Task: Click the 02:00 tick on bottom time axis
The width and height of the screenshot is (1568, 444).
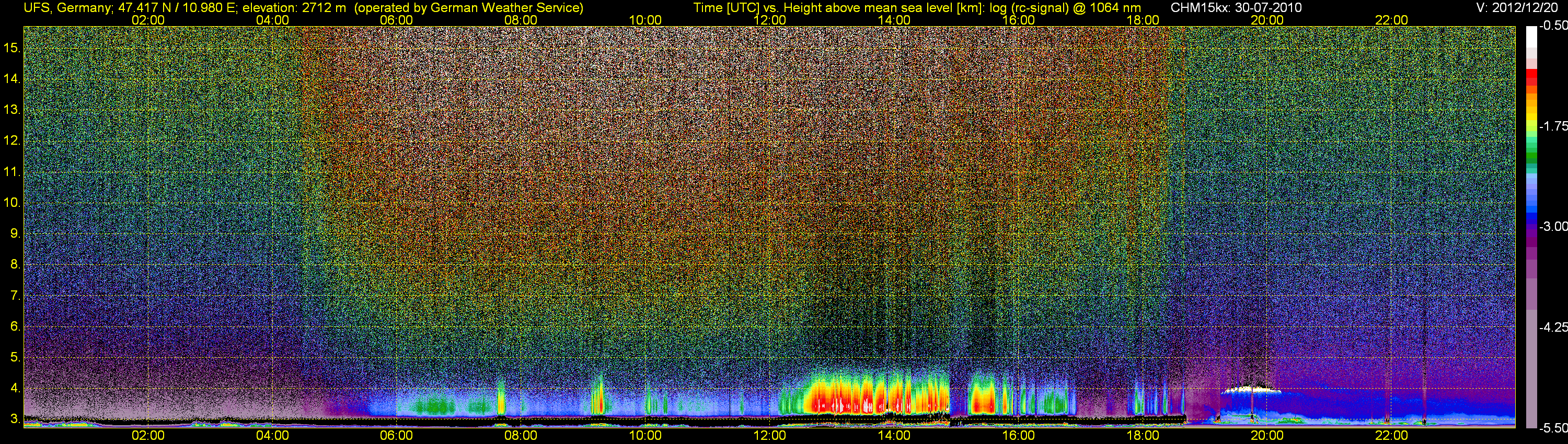Action: [148, 436]
